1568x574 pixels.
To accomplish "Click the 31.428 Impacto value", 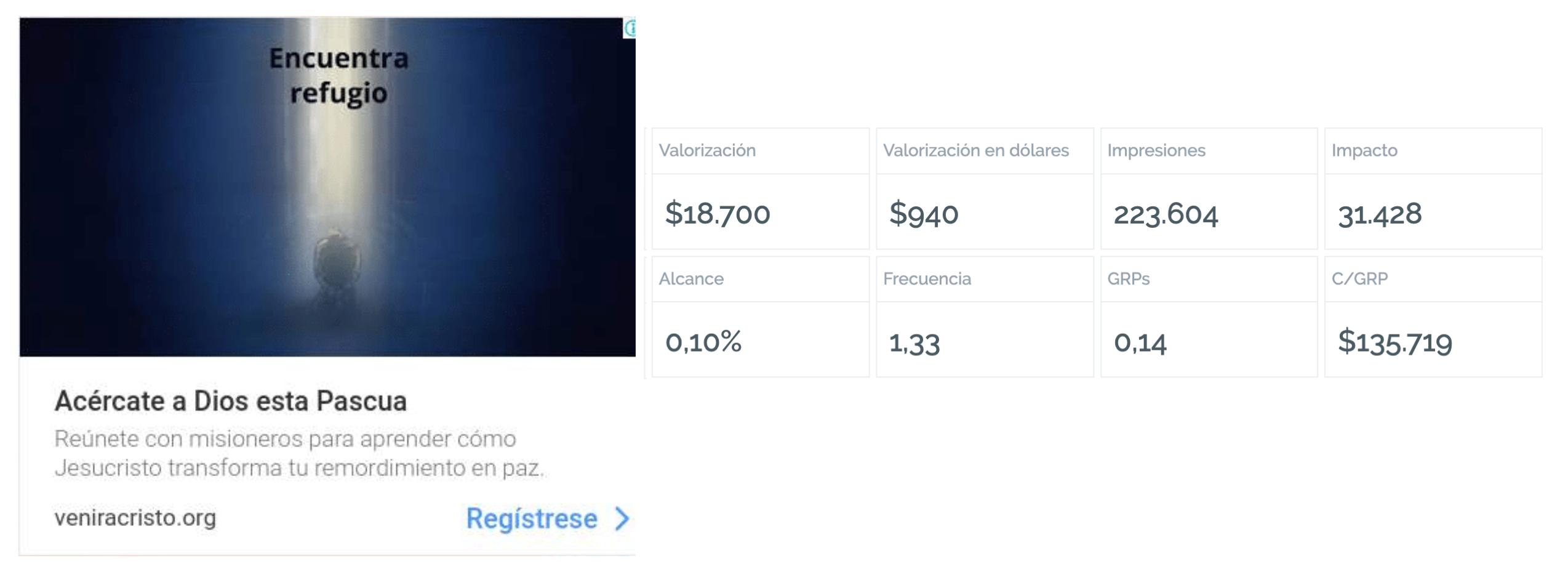I will point(1380,214).
